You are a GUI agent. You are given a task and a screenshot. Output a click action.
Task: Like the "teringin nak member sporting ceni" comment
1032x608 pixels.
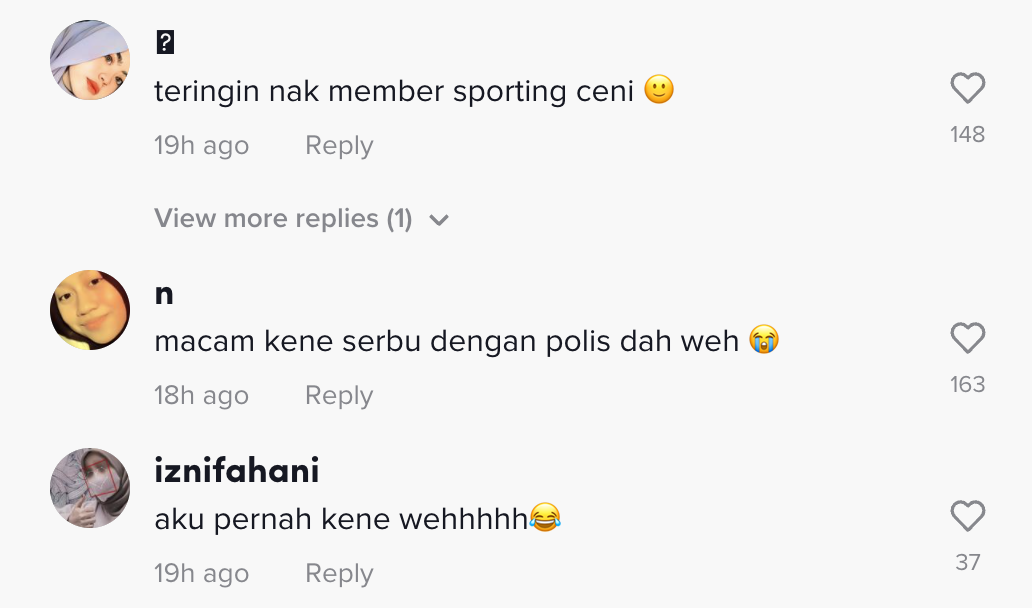tap(967, 90)
